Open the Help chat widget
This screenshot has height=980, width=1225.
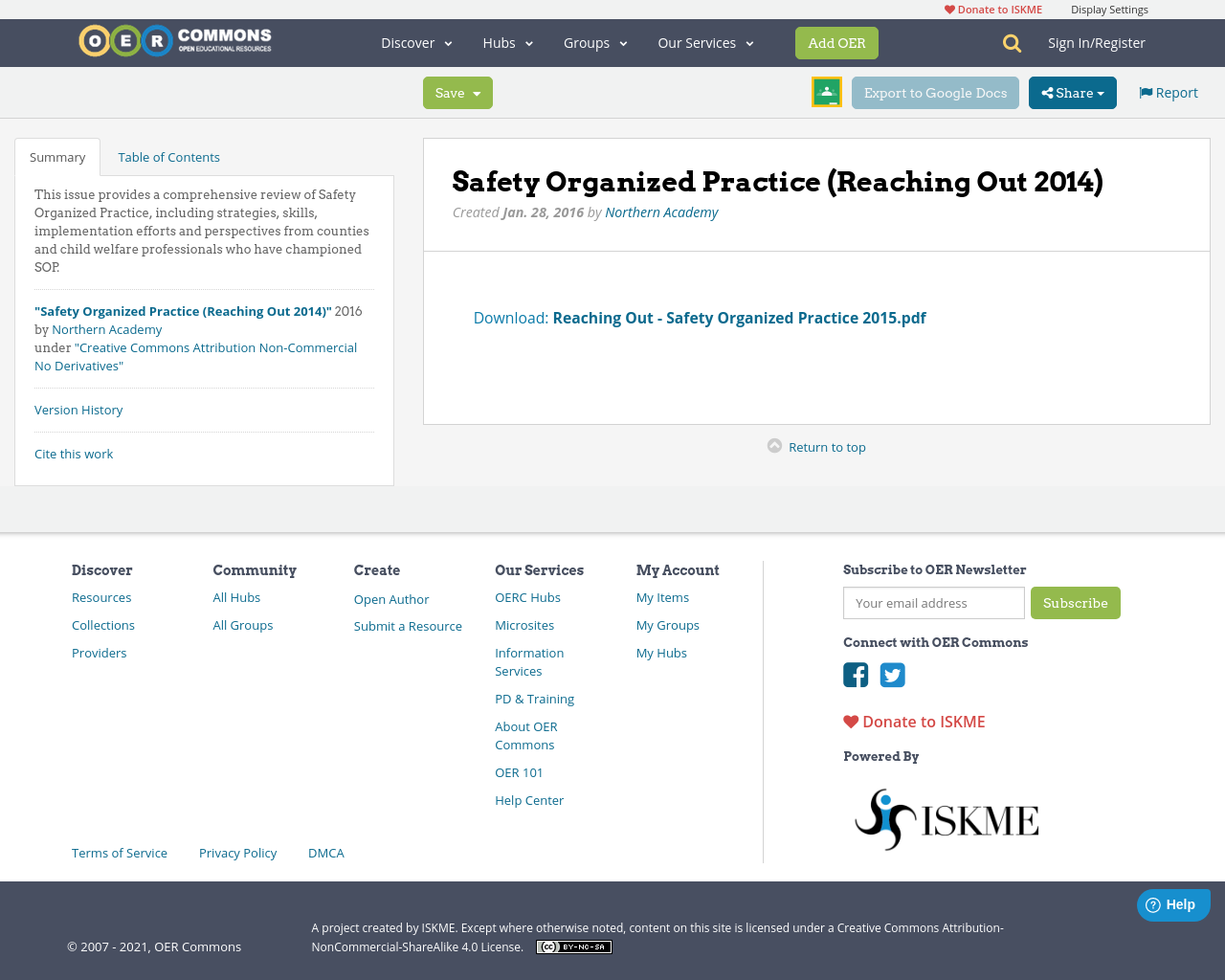(1173, 903)
